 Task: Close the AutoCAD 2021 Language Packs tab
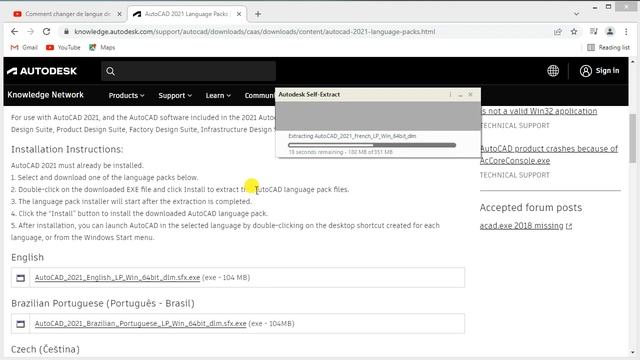point(239,14)
